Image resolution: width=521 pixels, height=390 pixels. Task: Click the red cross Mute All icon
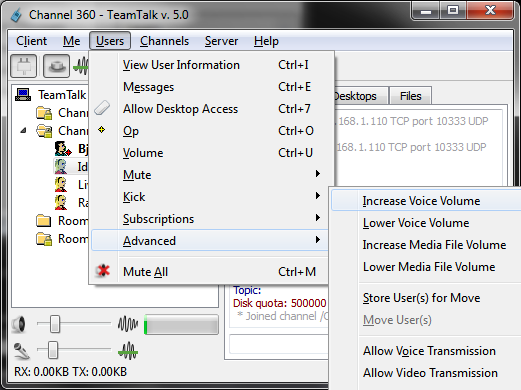[x=103, y=271]
